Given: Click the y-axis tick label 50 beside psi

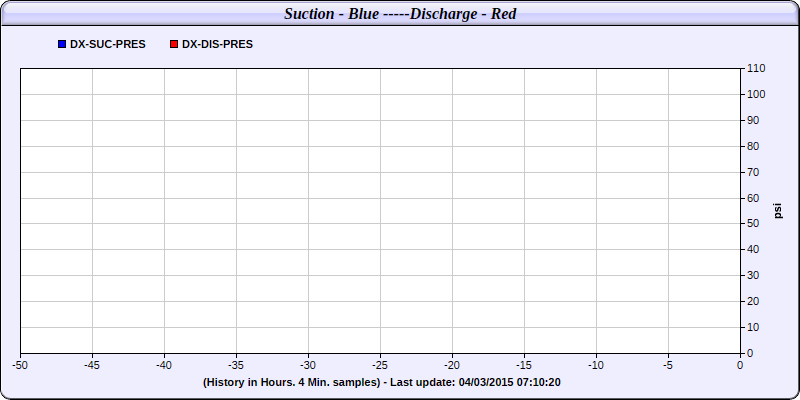Looking at the screenshot, I should coord(753,223).
